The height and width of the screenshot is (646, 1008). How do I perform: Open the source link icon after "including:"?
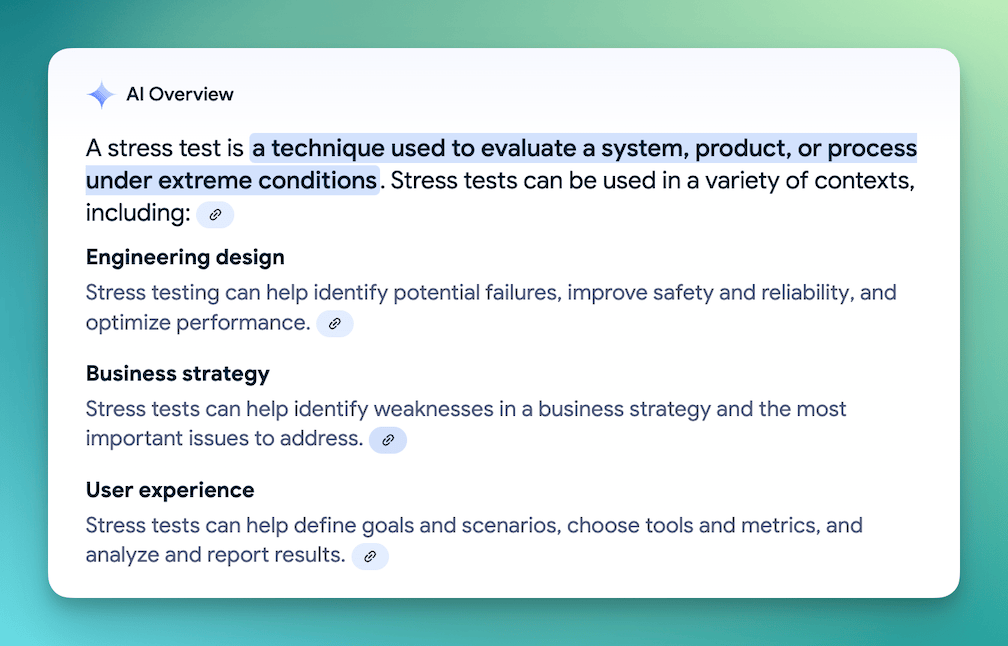click(x=215, y=215)
